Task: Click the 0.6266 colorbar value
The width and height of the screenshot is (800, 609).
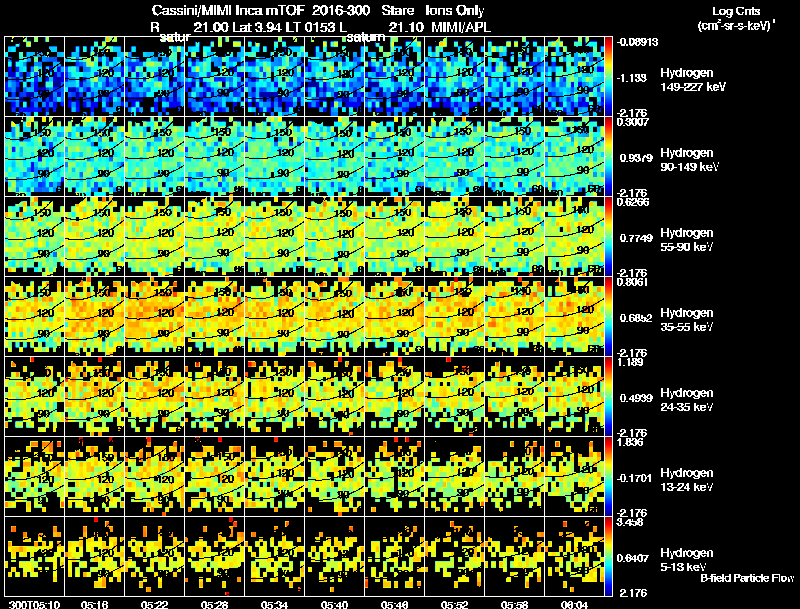Action: 633,201
